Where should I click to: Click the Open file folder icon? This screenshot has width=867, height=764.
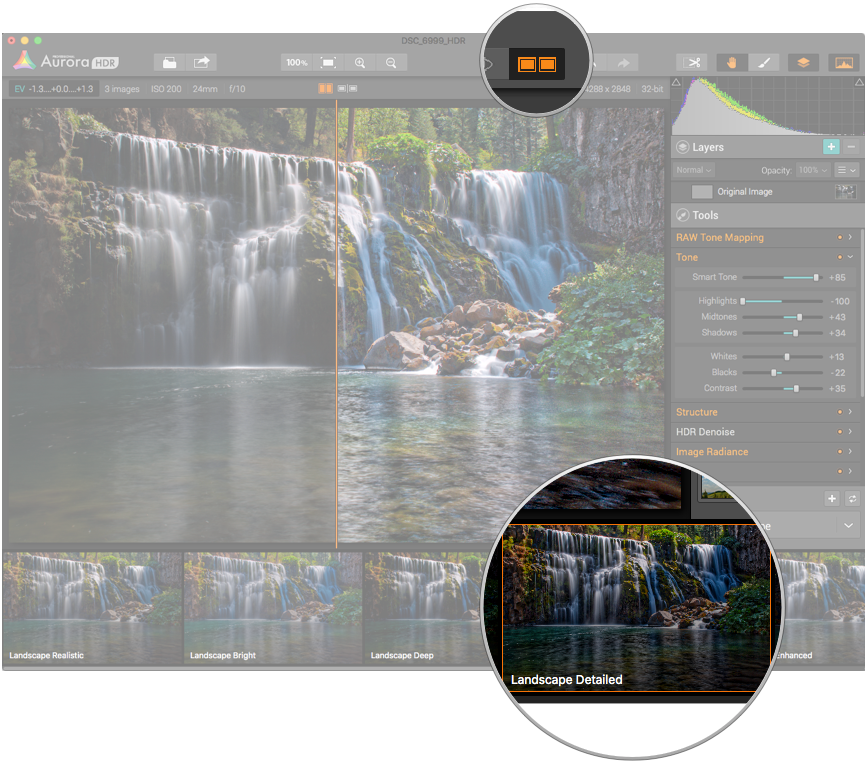(171, 62)
